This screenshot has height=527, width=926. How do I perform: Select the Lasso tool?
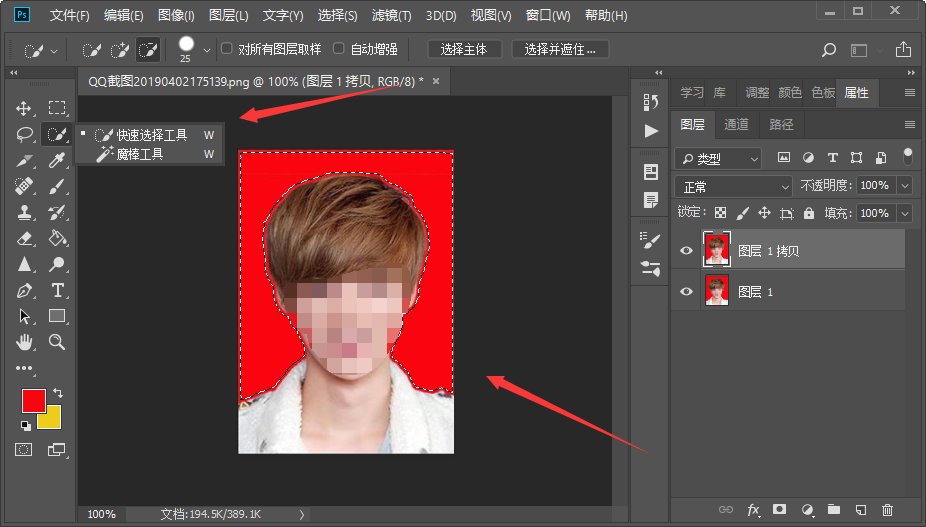tap(24, 135)
